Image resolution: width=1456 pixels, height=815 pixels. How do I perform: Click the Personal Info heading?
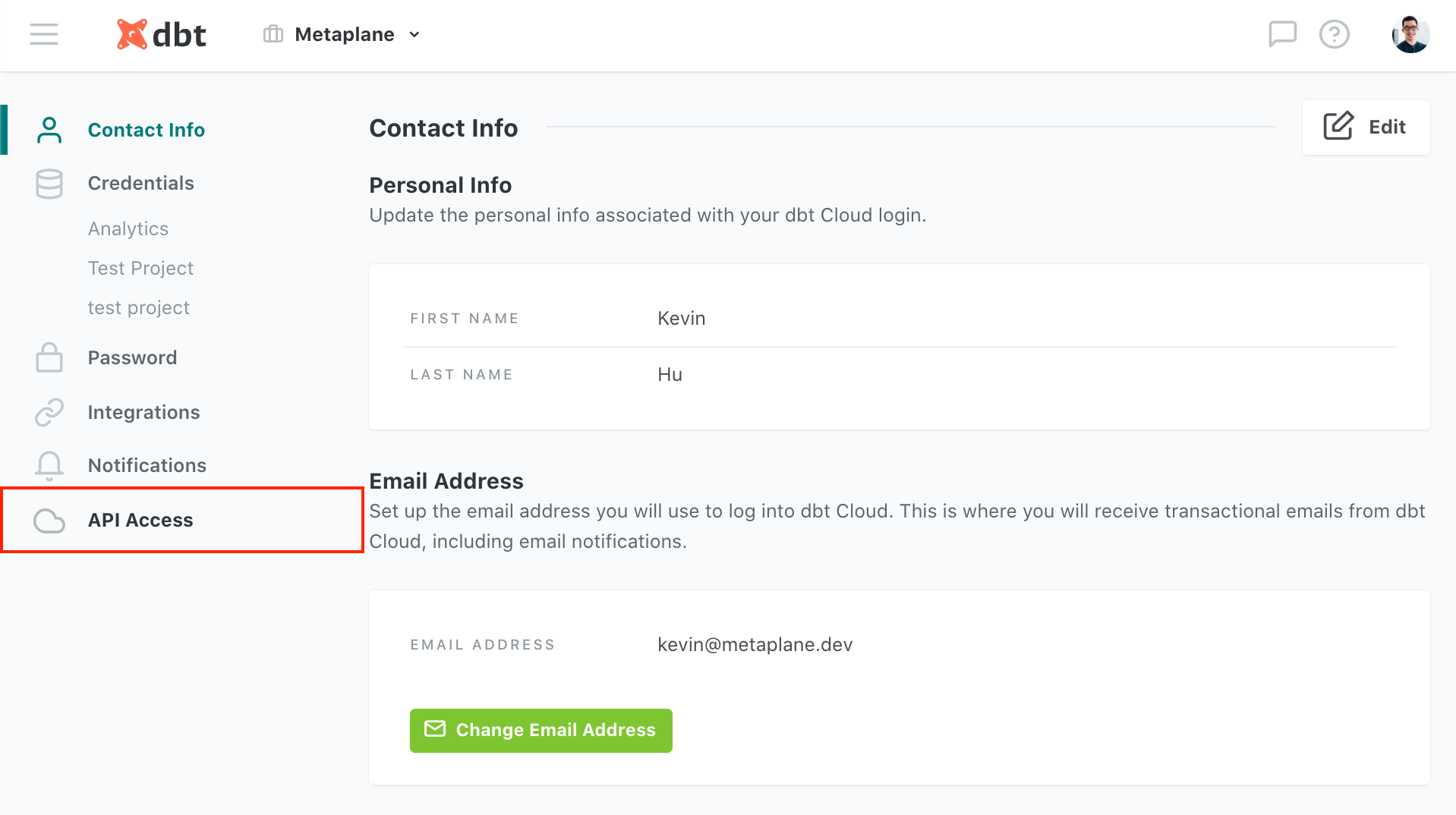[440, 184]
